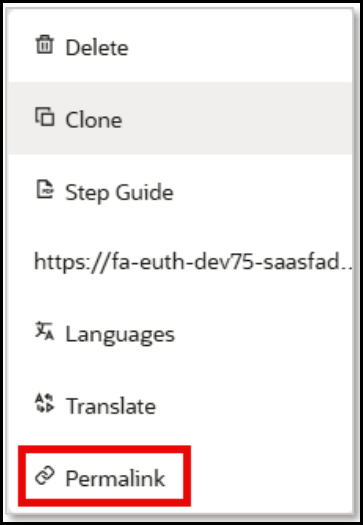Open the Step Guide option
The height and width of the screenshot is (525, 363).
point(180,190)
